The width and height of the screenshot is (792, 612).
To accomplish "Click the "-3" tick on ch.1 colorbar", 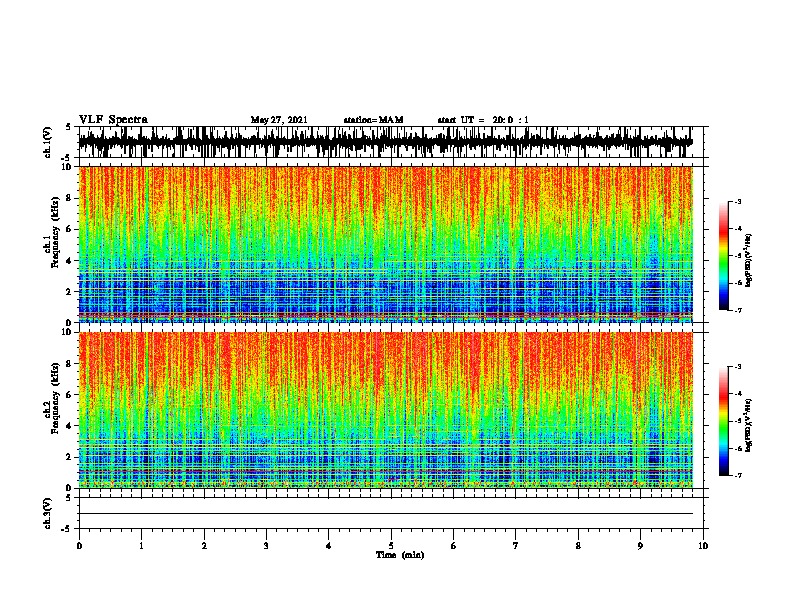I will pyautogui.click(x=738, y=201).
